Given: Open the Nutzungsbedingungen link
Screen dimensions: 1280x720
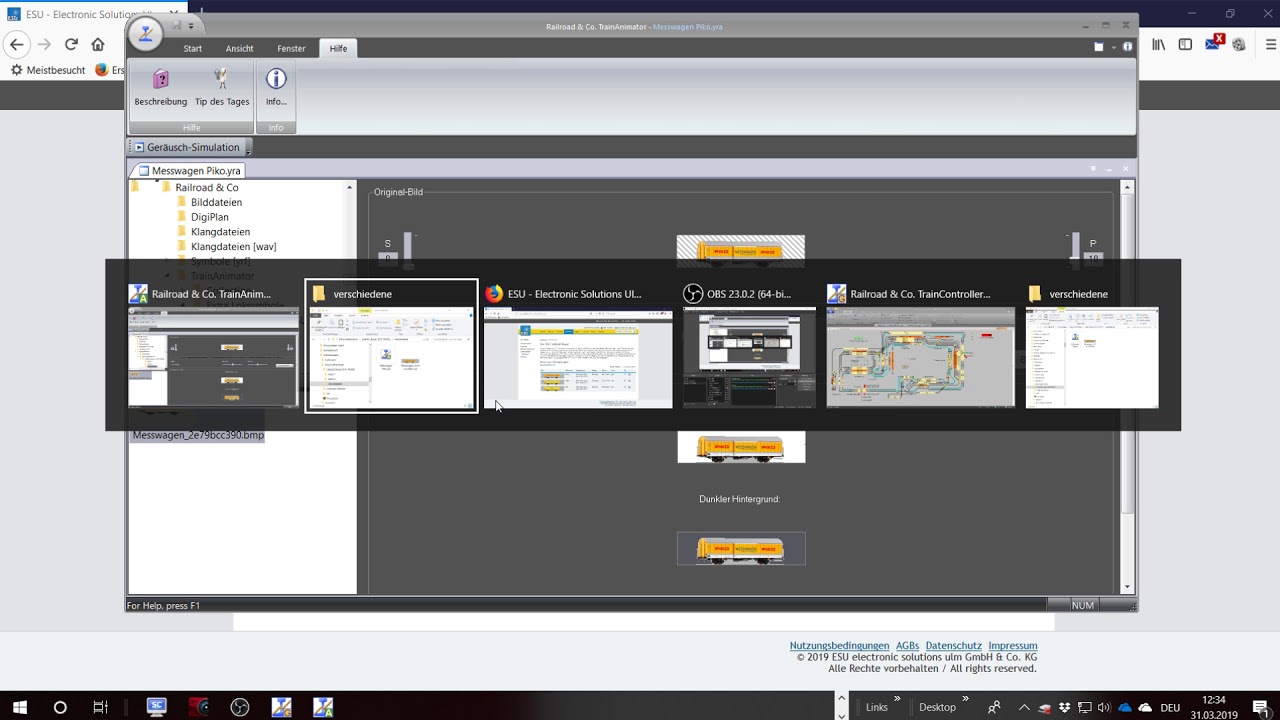Looking at the screenshot, I should (x=839, y=646).
